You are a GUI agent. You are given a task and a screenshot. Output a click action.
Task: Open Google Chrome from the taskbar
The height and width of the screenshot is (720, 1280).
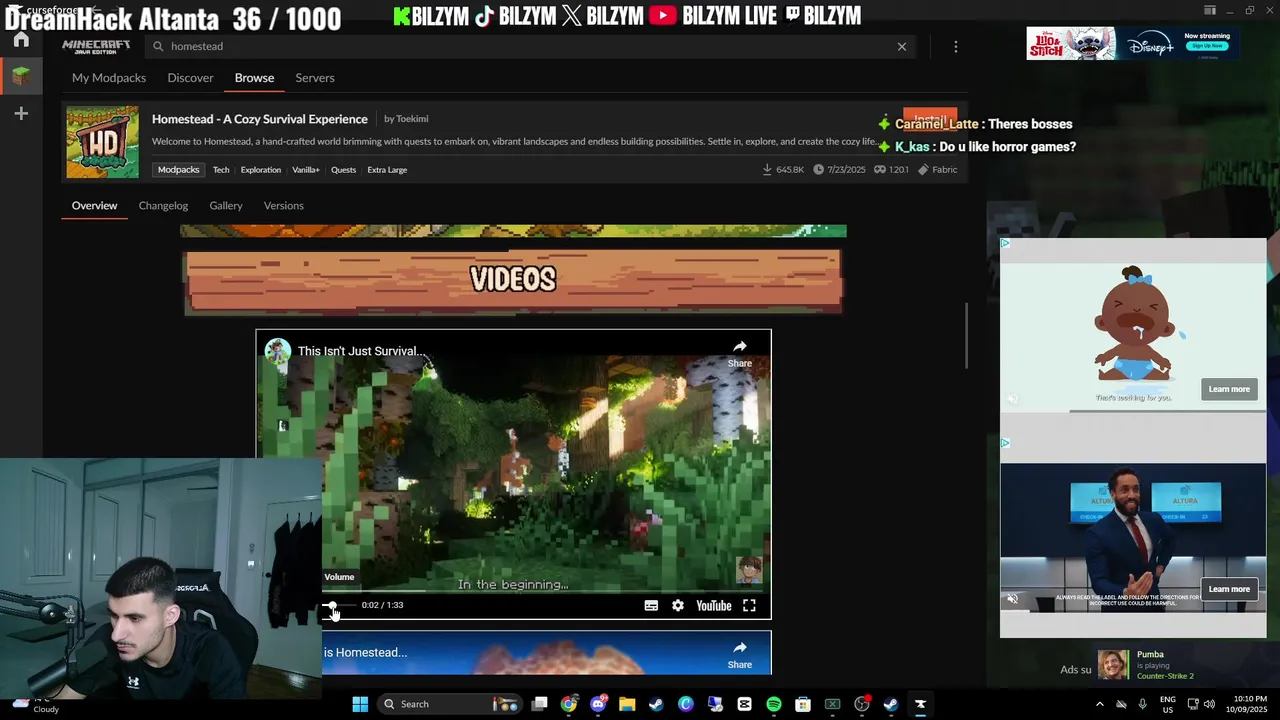point(569,704)
